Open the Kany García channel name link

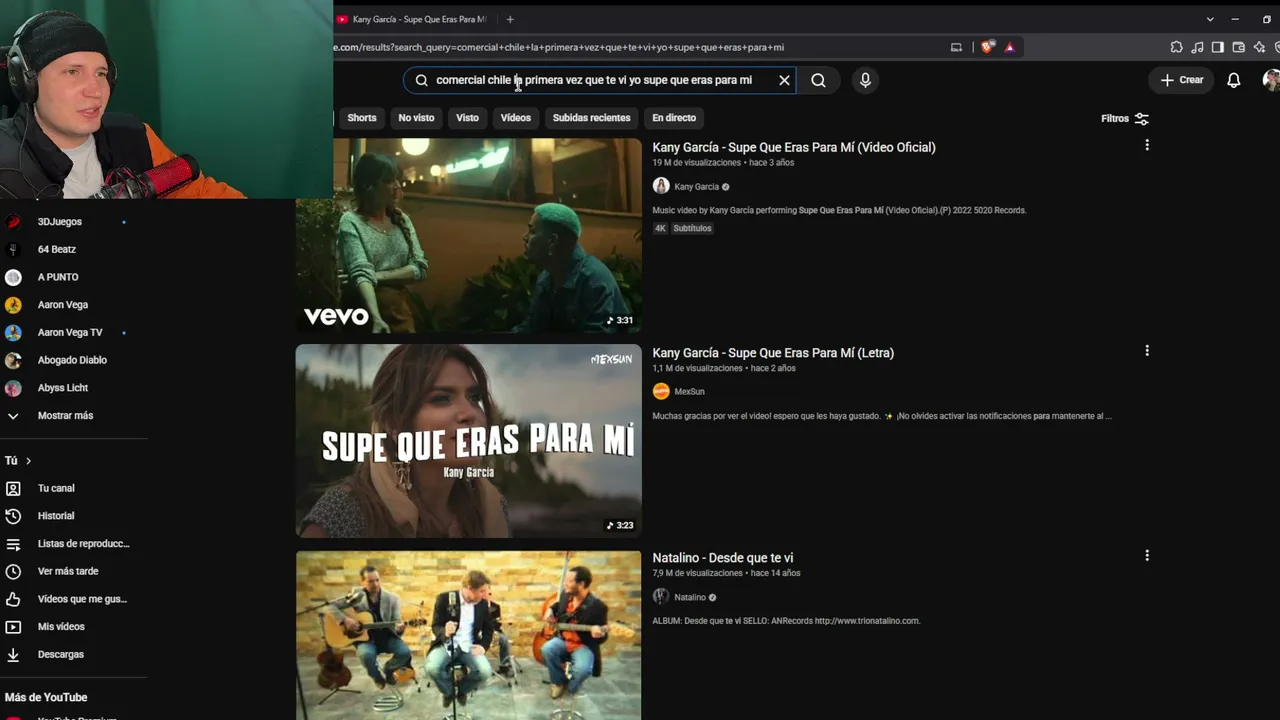[x=697, y=187]
